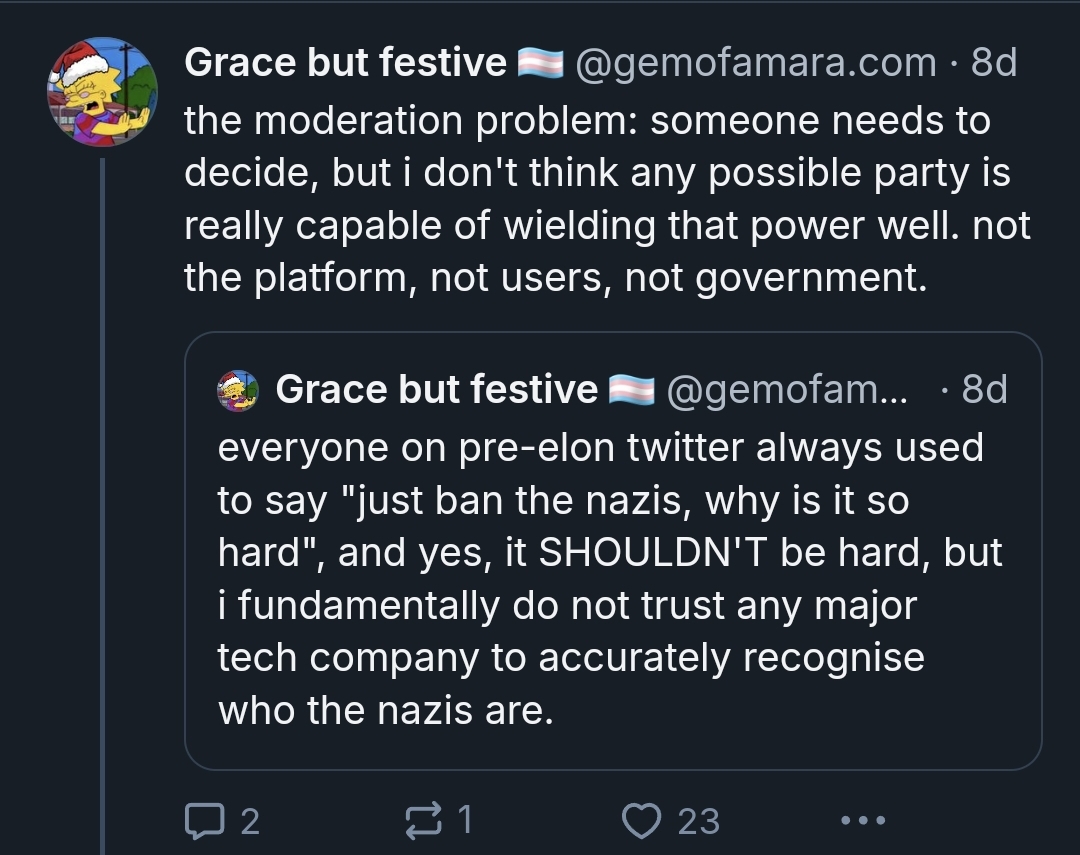
Task: Open Grace's large profile avatar
Action: point(102,91)
